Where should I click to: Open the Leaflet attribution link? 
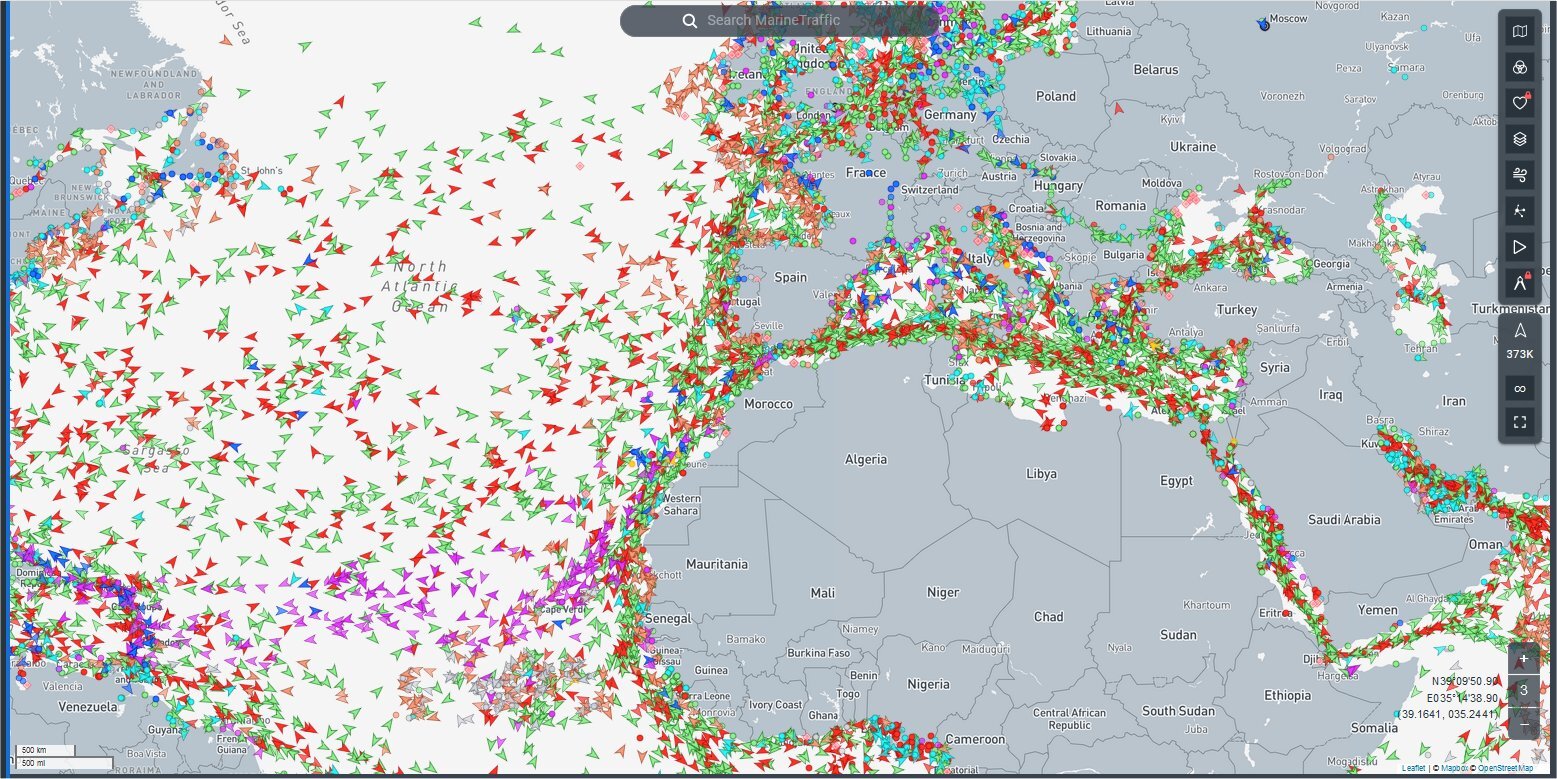[1414, 768]
